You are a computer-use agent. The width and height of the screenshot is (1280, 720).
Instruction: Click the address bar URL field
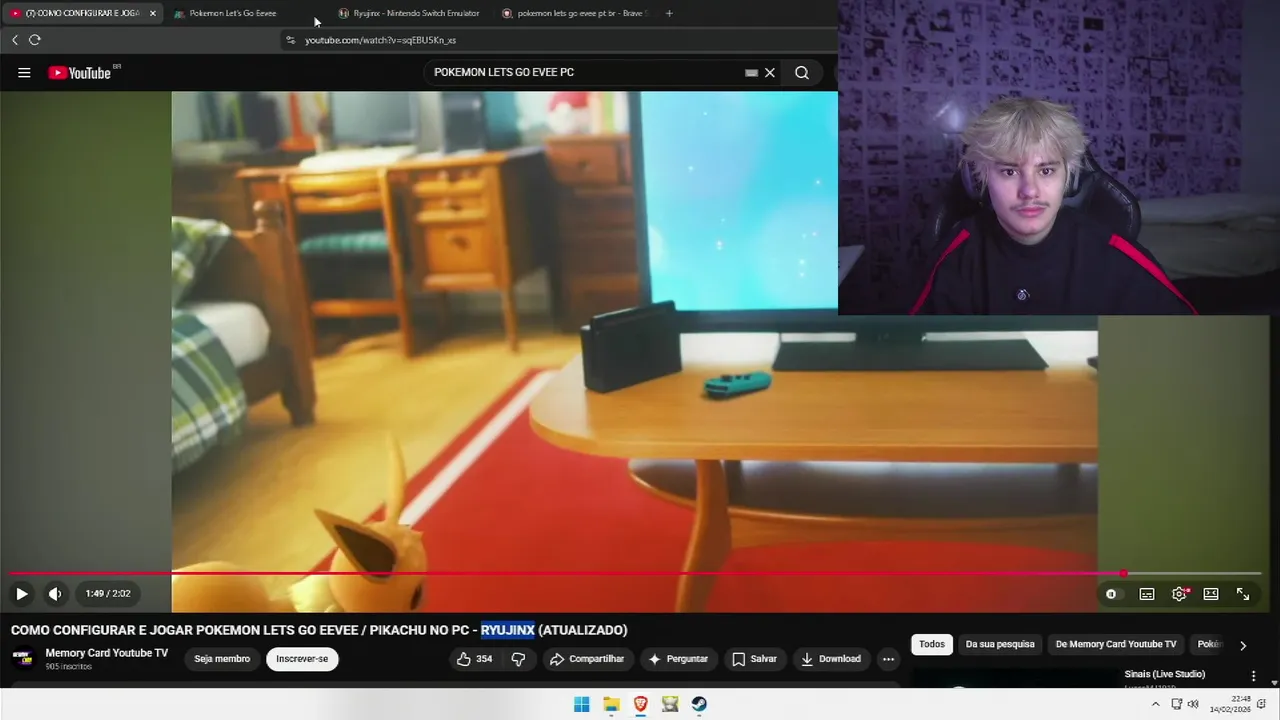click(560, 40)
